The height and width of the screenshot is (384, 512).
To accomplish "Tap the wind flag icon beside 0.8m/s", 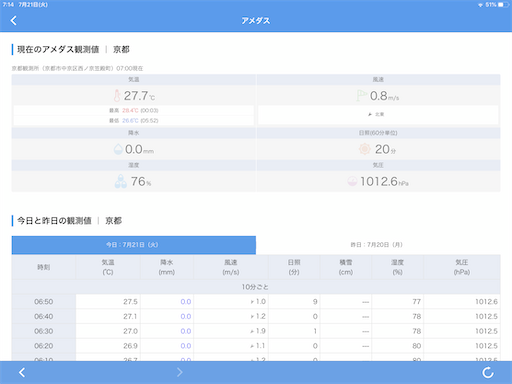I will click(x=362, y=96).
